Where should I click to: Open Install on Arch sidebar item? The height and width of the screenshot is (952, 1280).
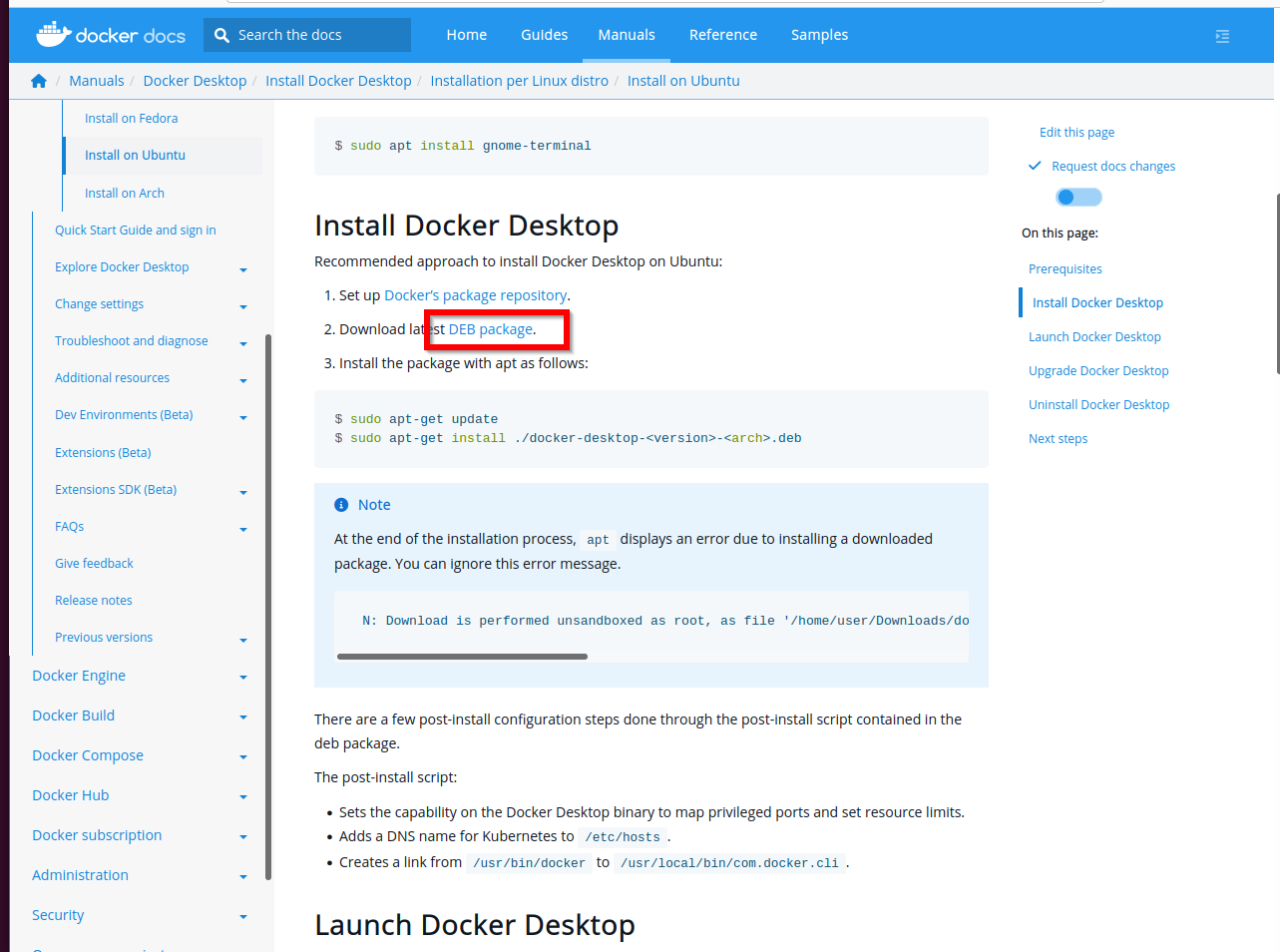click(x=125, y=193)
